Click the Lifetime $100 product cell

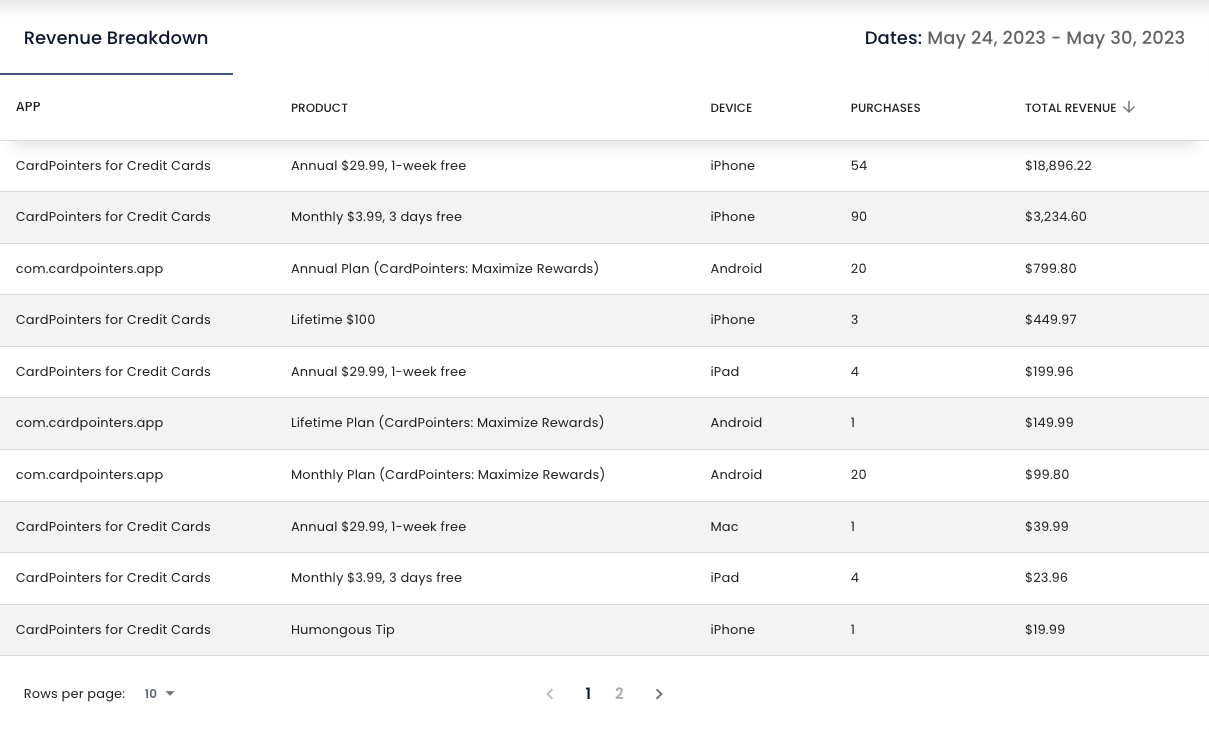[x=333, y=320]
